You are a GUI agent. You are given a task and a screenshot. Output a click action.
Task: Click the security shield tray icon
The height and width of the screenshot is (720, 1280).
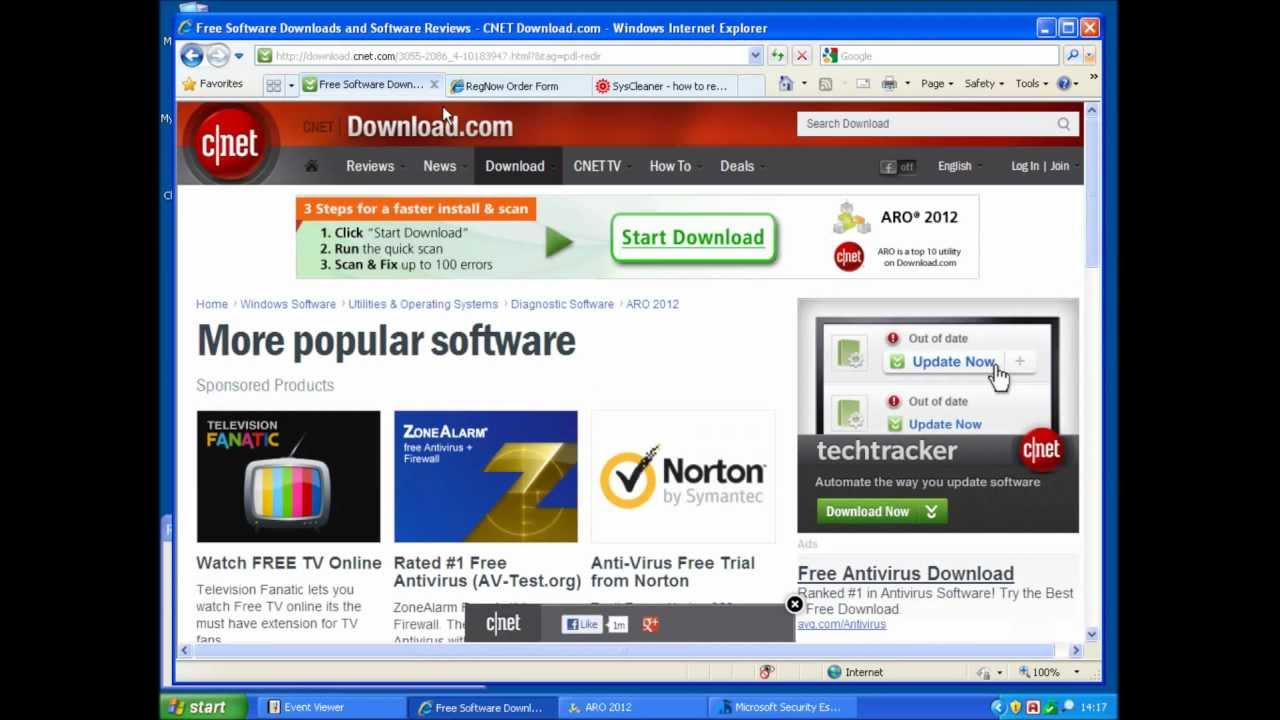(1015, 707)
